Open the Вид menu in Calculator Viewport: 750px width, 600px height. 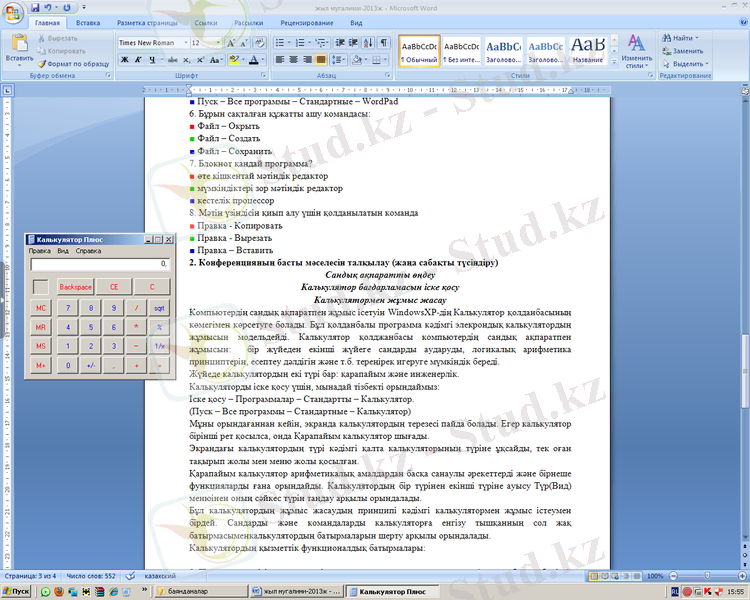62,251
